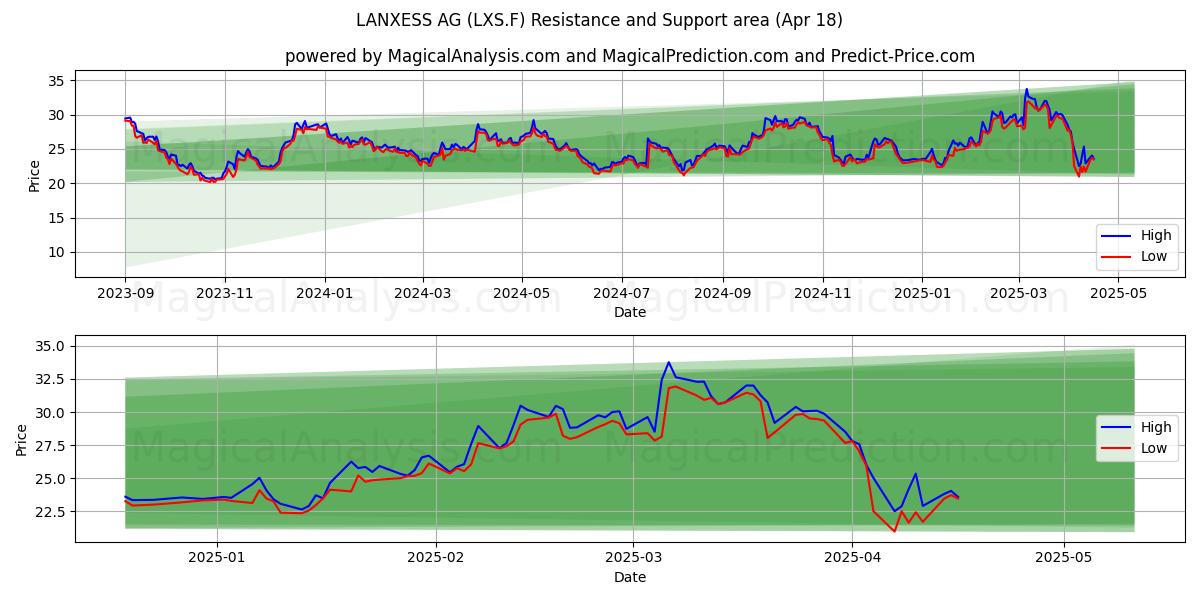Click the '2025-05' tick label on bottom chart
Screen dimensions: 1200x600
tap(1064, 558)
